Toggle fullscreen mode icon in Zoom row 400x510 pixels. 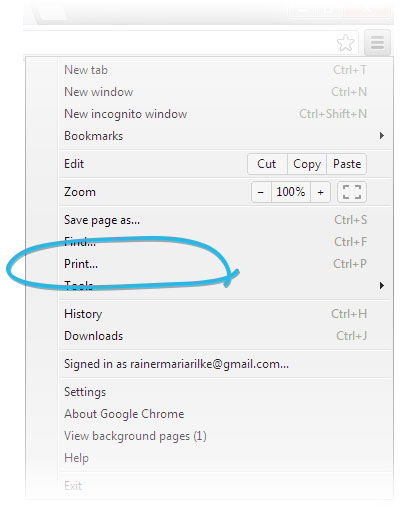[352, 192]
